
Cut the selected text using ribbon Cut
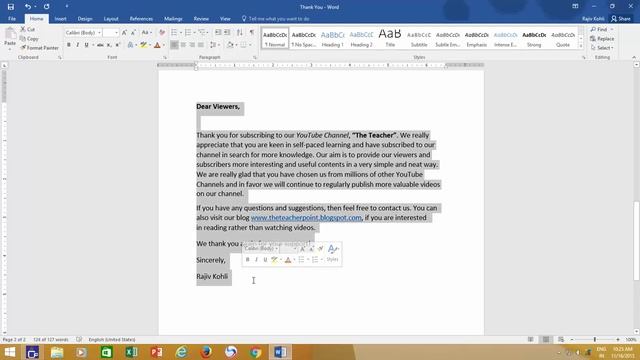(x=28, y=29)
